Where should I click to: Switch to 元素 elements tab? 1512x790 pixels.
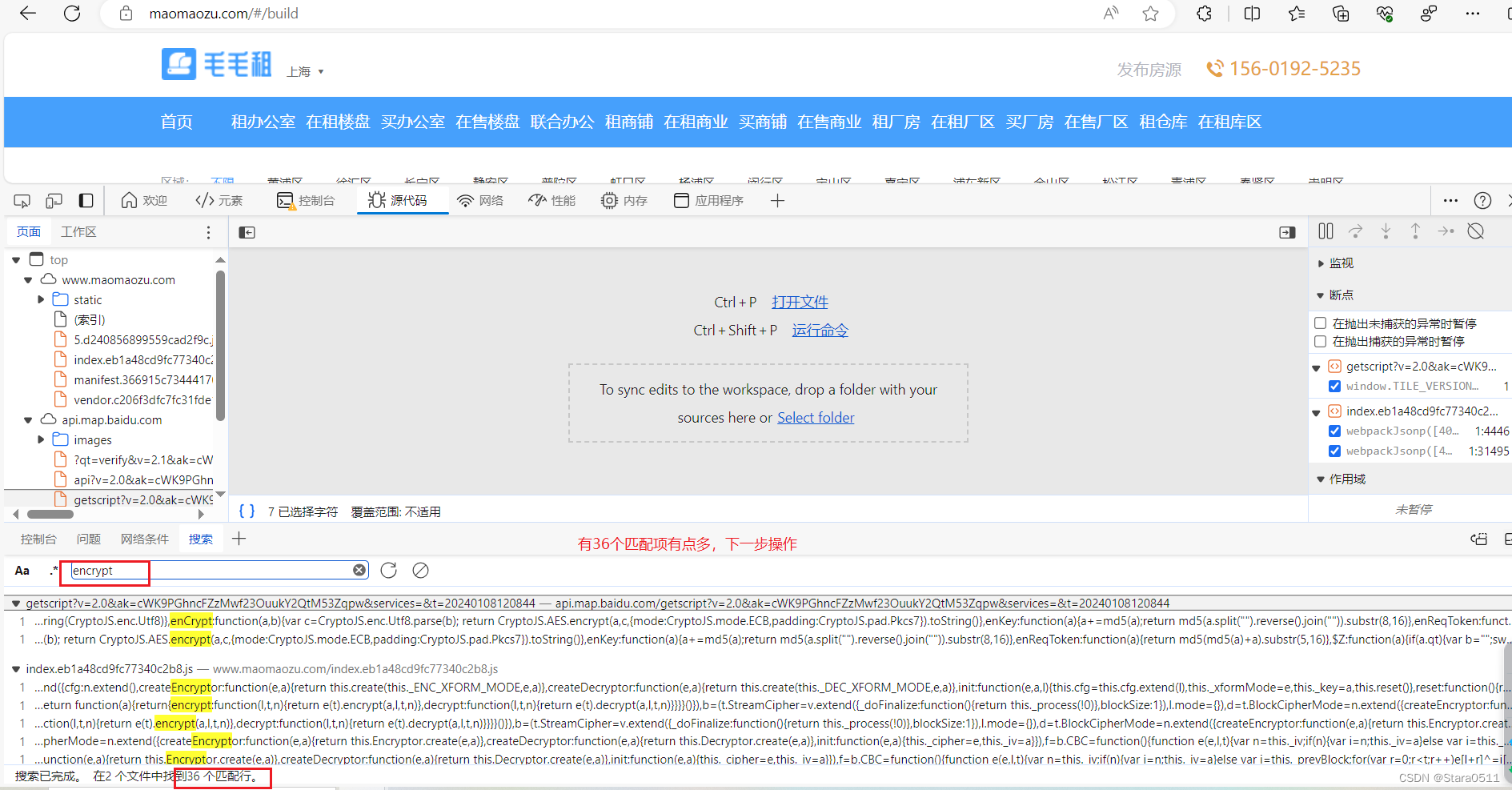tap(219, 200)
